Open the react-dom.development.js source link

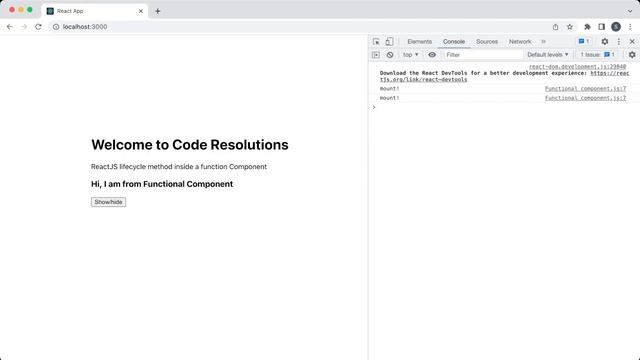pyautogui.click(x=578, y=67)
